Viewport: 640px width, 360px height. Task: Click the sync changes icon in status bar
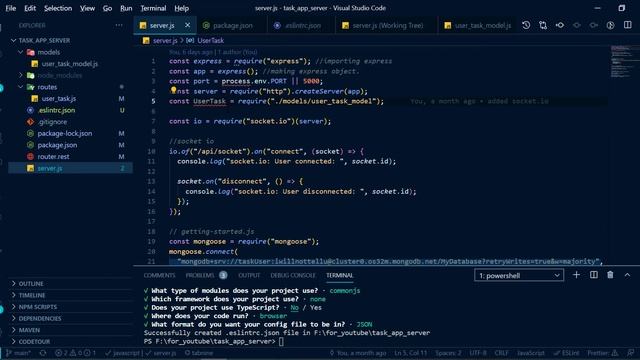(43, 353)
